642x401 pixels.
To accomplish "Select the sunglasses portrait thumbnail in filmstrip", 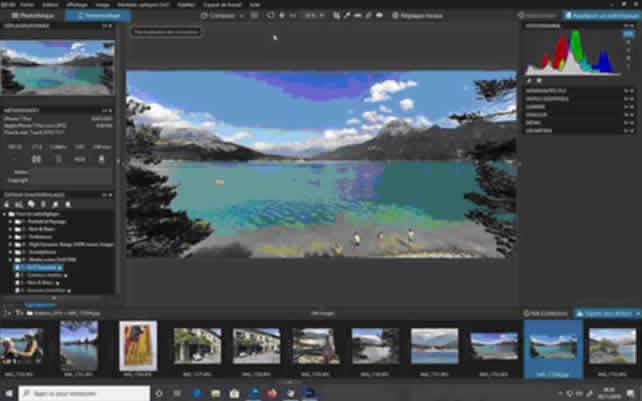I will [x=22, y=346].
